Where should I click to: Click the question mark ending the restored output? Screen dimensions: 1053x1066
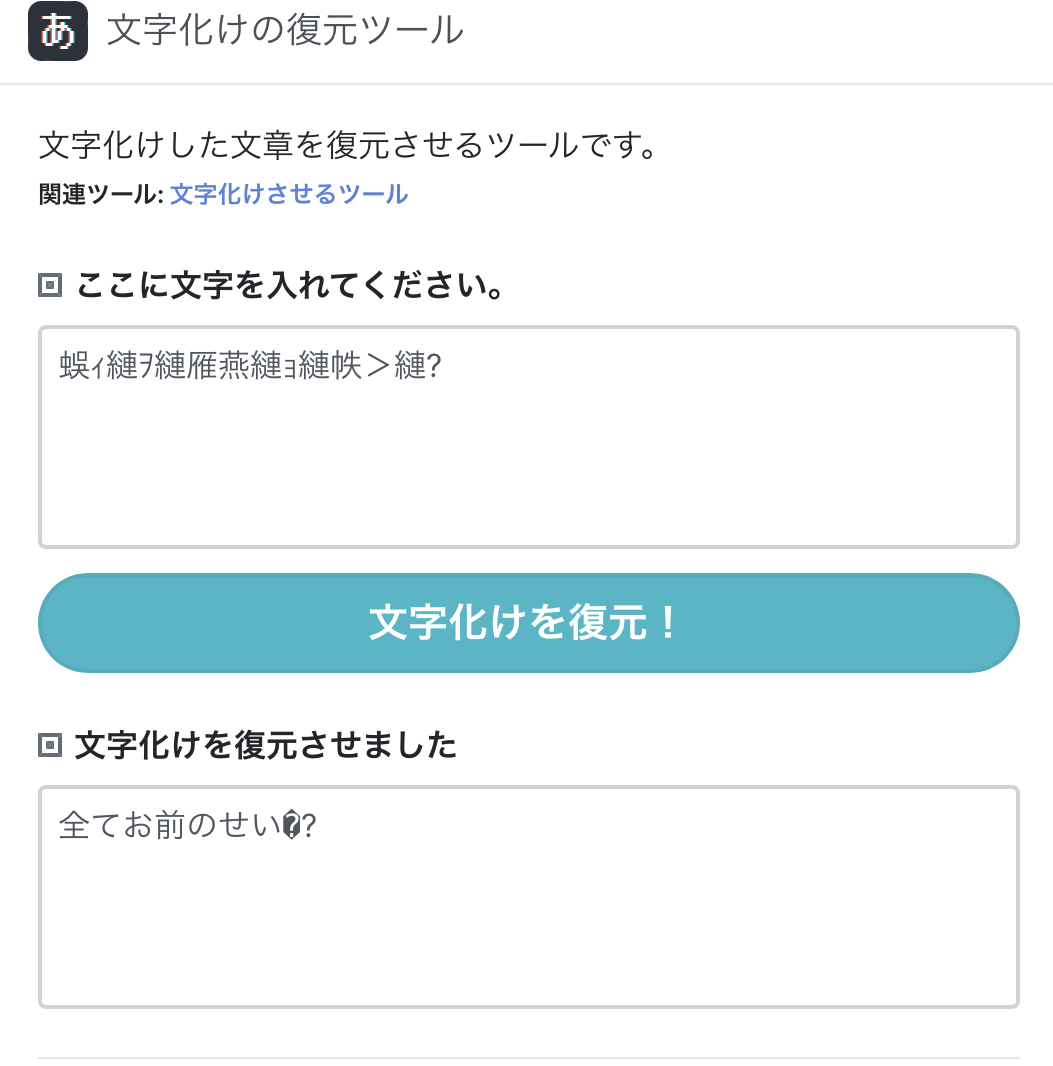point(309,826)
